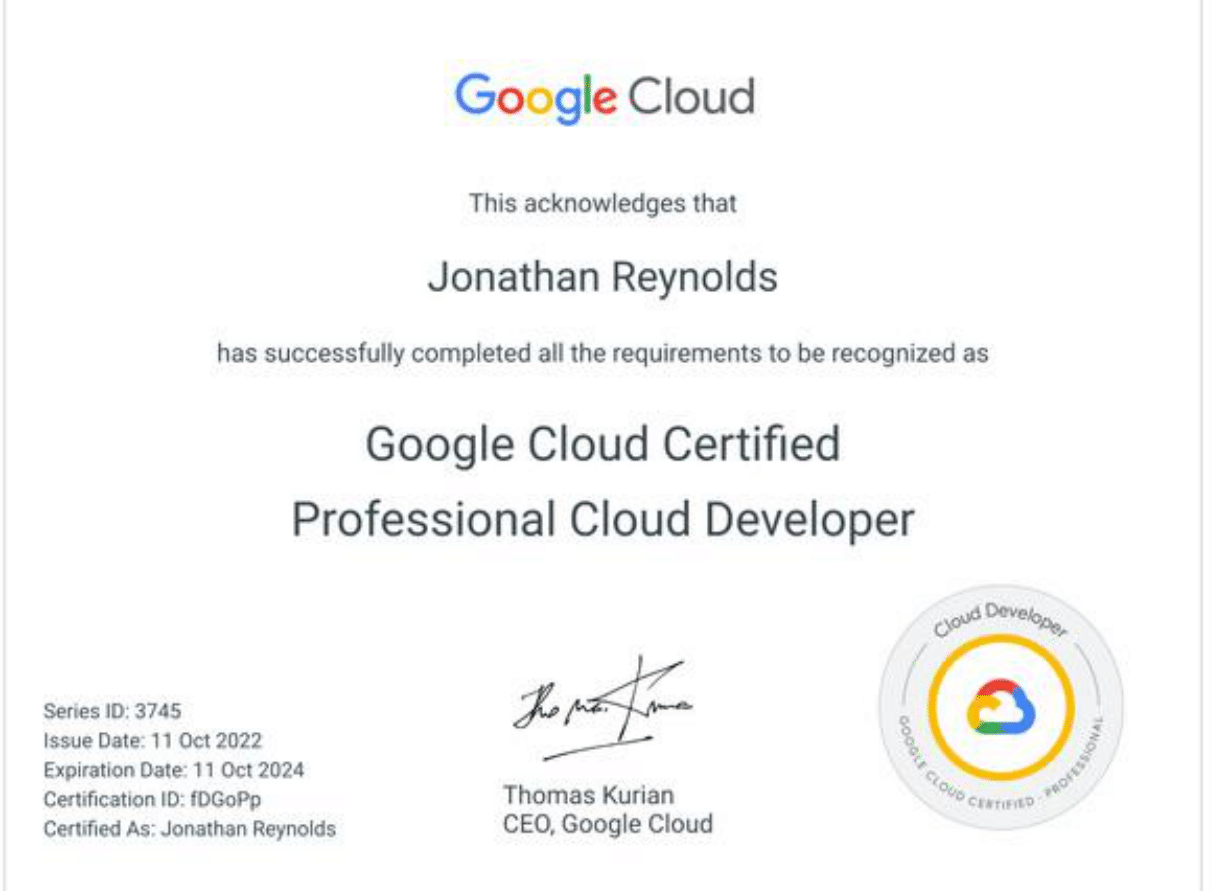Click the CEO, Google Cloud title text

point(608,824)
